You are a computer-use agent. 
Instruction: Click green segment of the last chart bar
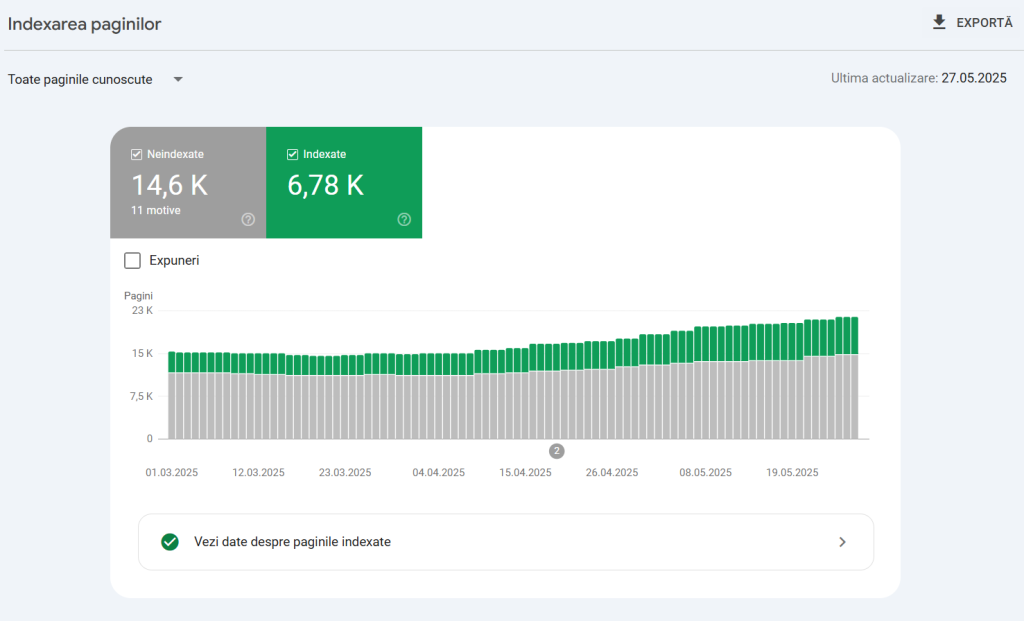click(x=853, y=336)
